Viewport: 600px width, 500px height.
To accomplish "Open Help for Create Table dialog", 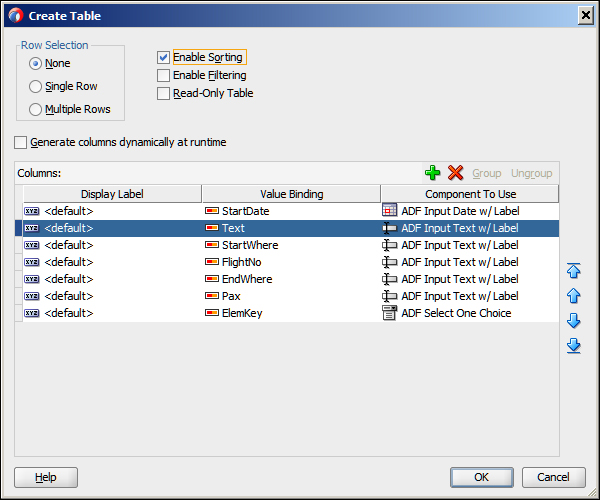I will tap(46, 477).
